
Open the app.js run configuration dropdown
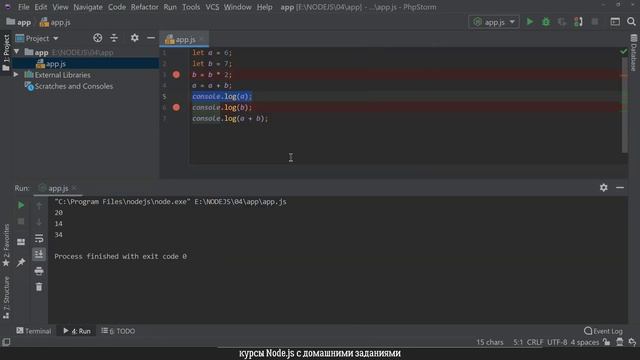[x=494, y=22]
